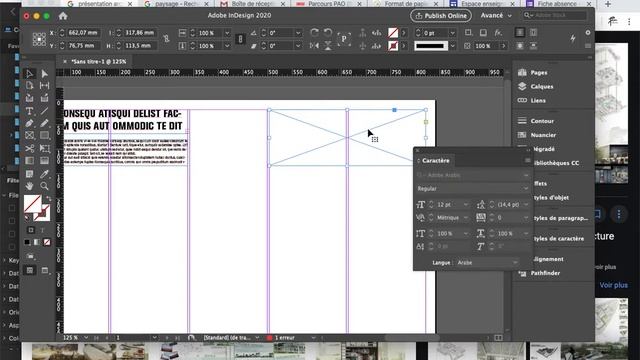The height and width of the screenshot is (360, 640).
Task: Click flip horizontal icon
Action: point(314,45)
